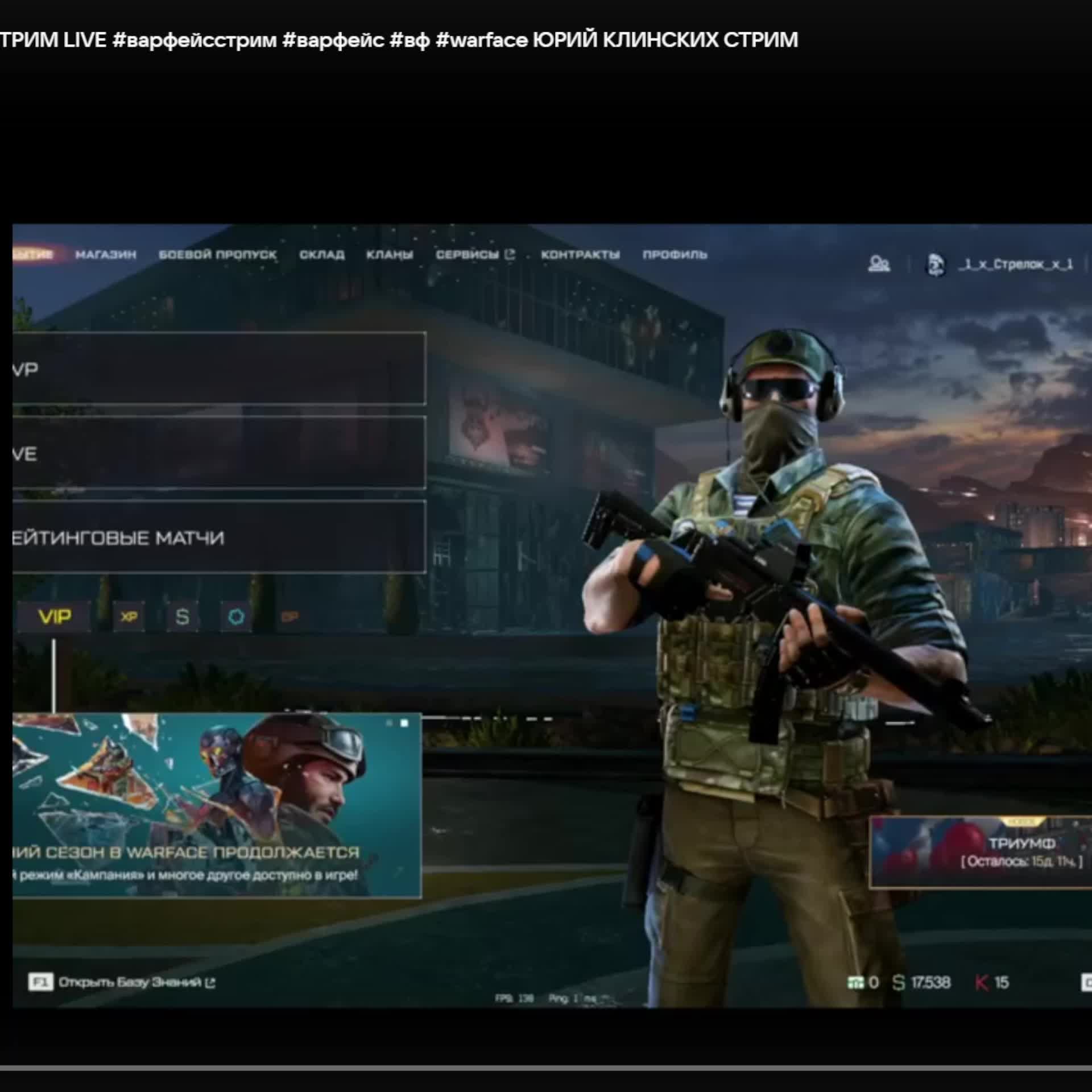Image resolution: width=1092 pixels, height=1092 pixels.
Task: Select the РЕЙТИНГОВЫЕ МАТЧИ mode button
Action: click(219, 537)
